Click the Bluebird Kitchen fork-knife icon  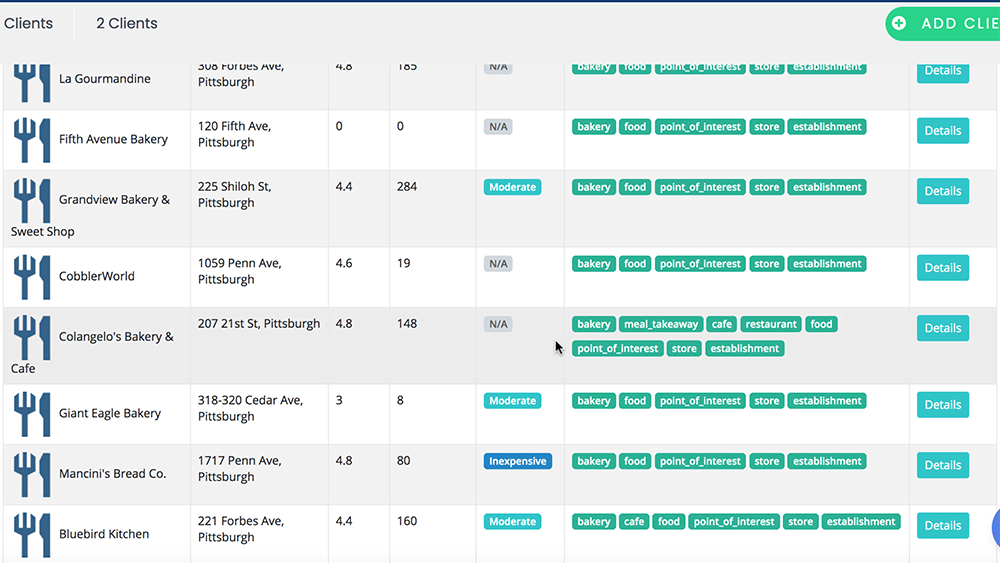coord(32,535)
